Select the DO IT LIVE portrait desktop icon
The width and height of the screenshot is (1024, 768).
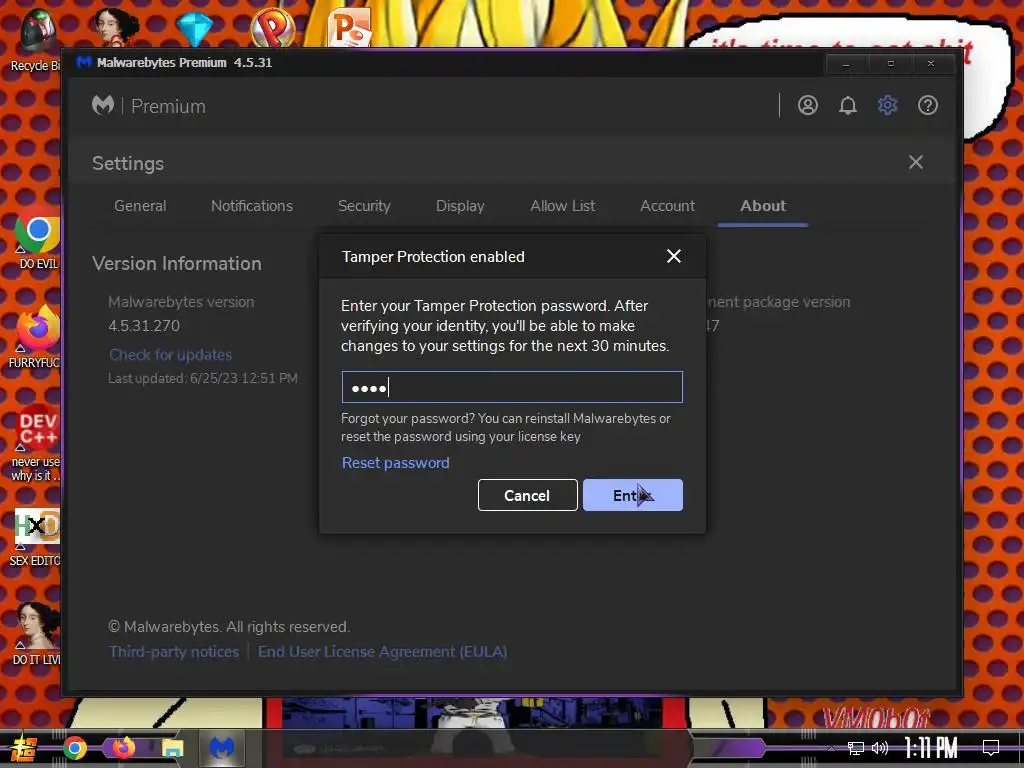(x=37, y=633)
